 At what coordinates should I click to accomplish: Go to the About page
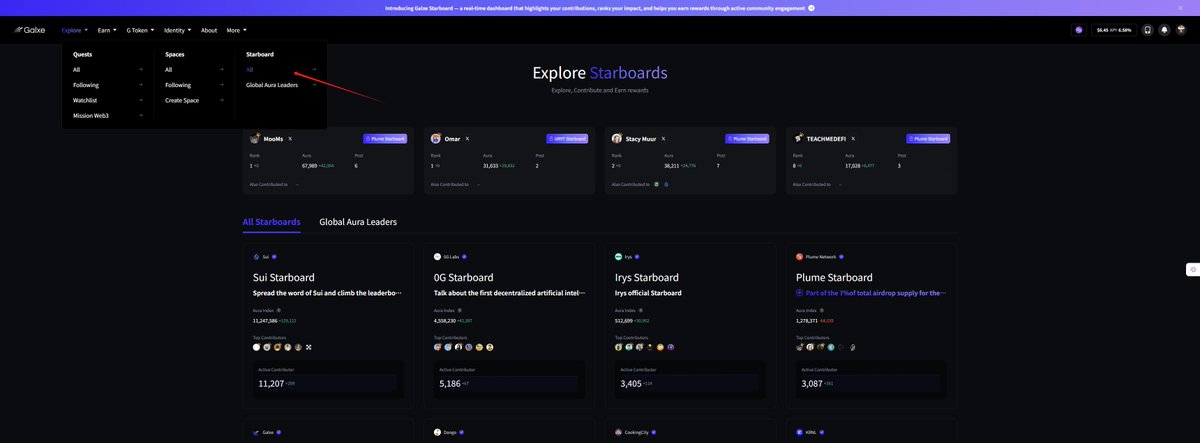pos(209,30)
